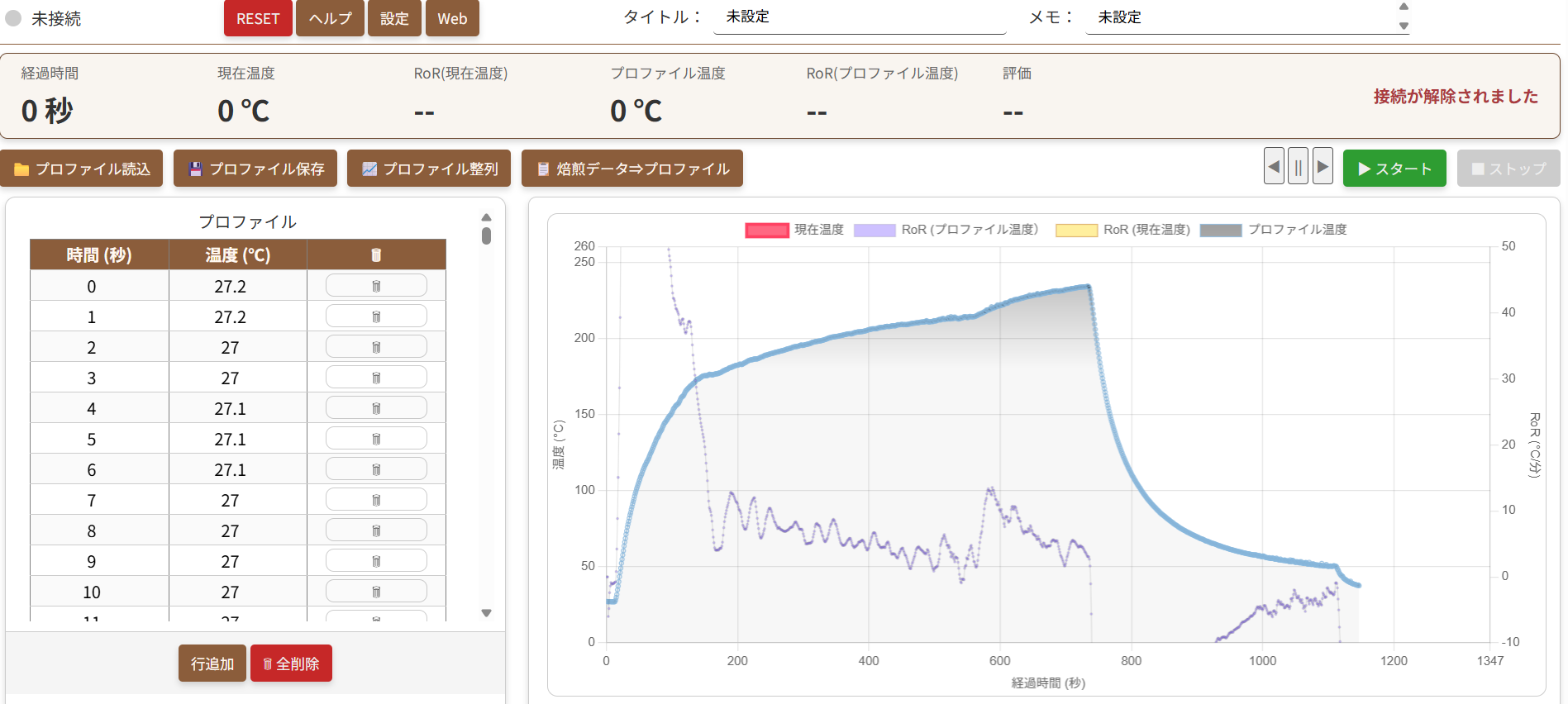Delete the profile row for time 1
The image size is (1568, 704).
click(x=376, y=316)
